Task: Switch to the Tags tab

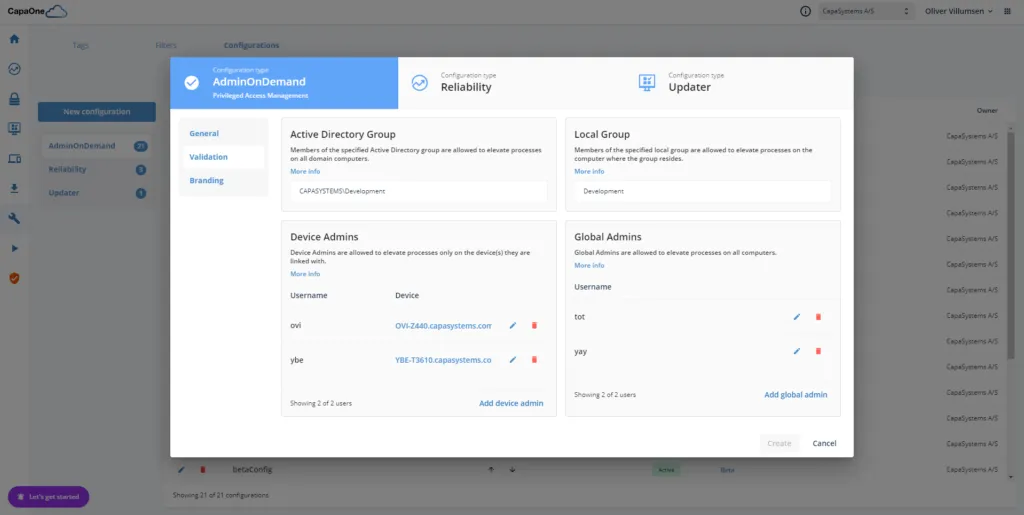Action: click(80, 46)
